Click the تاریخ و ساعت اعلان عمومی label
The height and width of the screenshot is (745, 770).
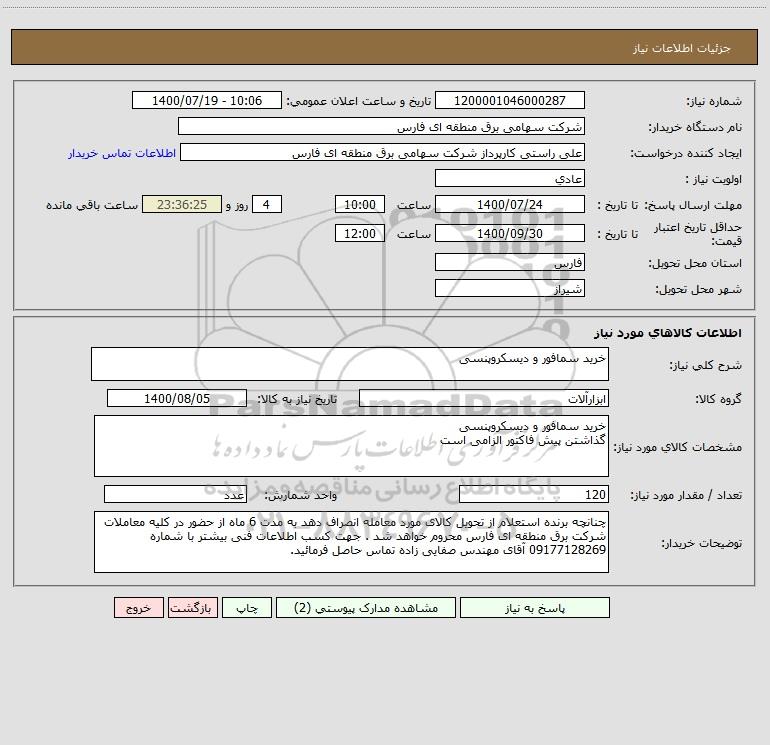click(358, 101)
